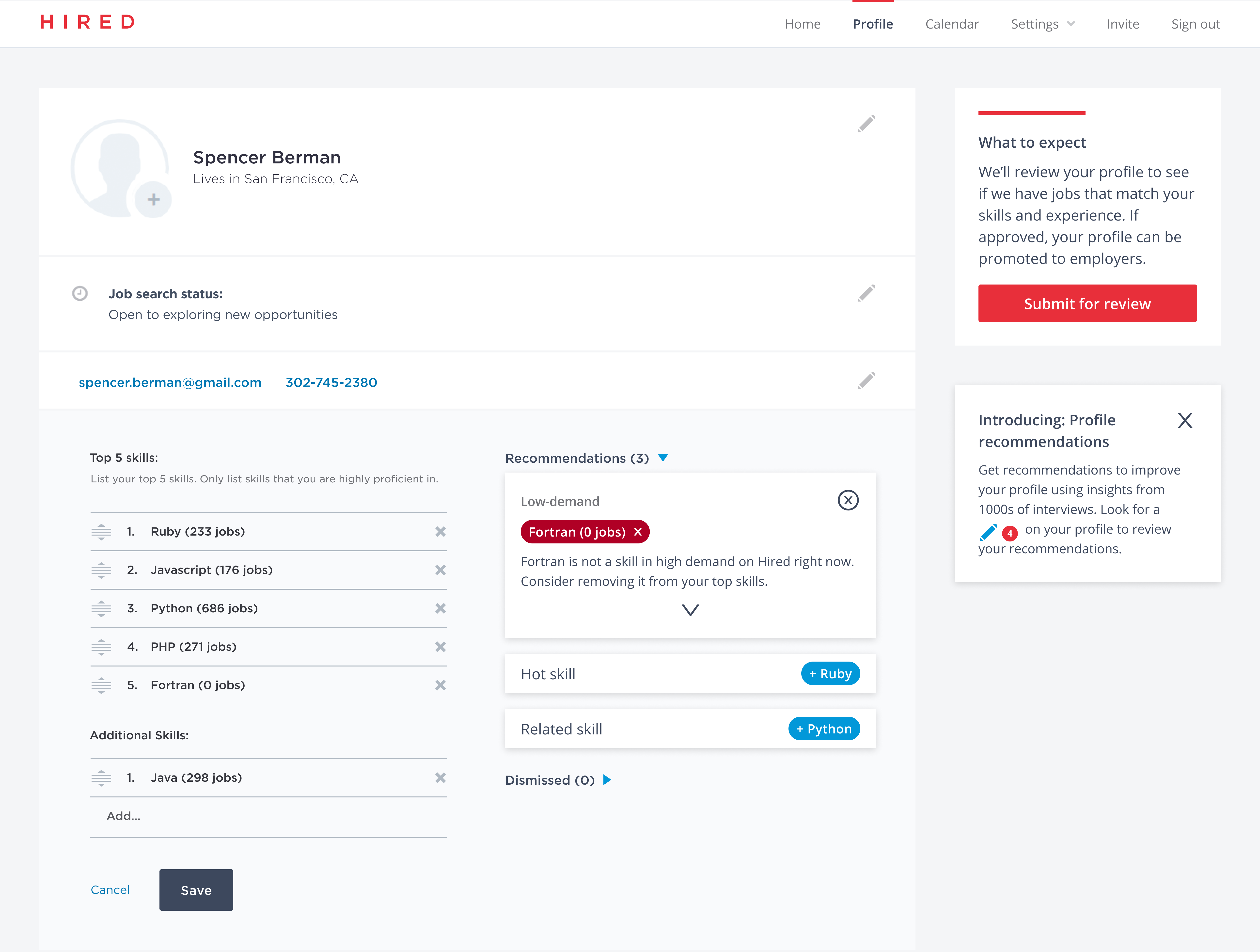
Task: Add profile photo using plus icon
Action: pos(153,199)
